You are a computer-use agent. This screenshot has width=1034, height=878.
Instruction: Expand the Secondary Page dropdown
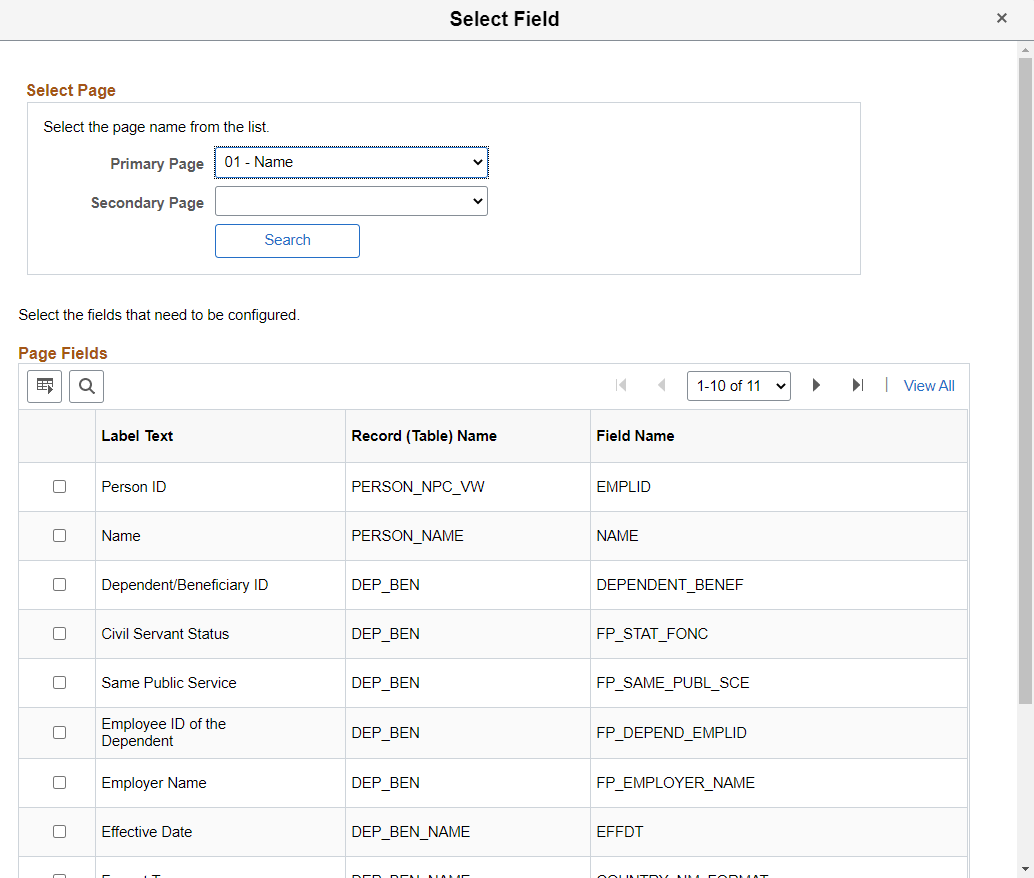351,202
